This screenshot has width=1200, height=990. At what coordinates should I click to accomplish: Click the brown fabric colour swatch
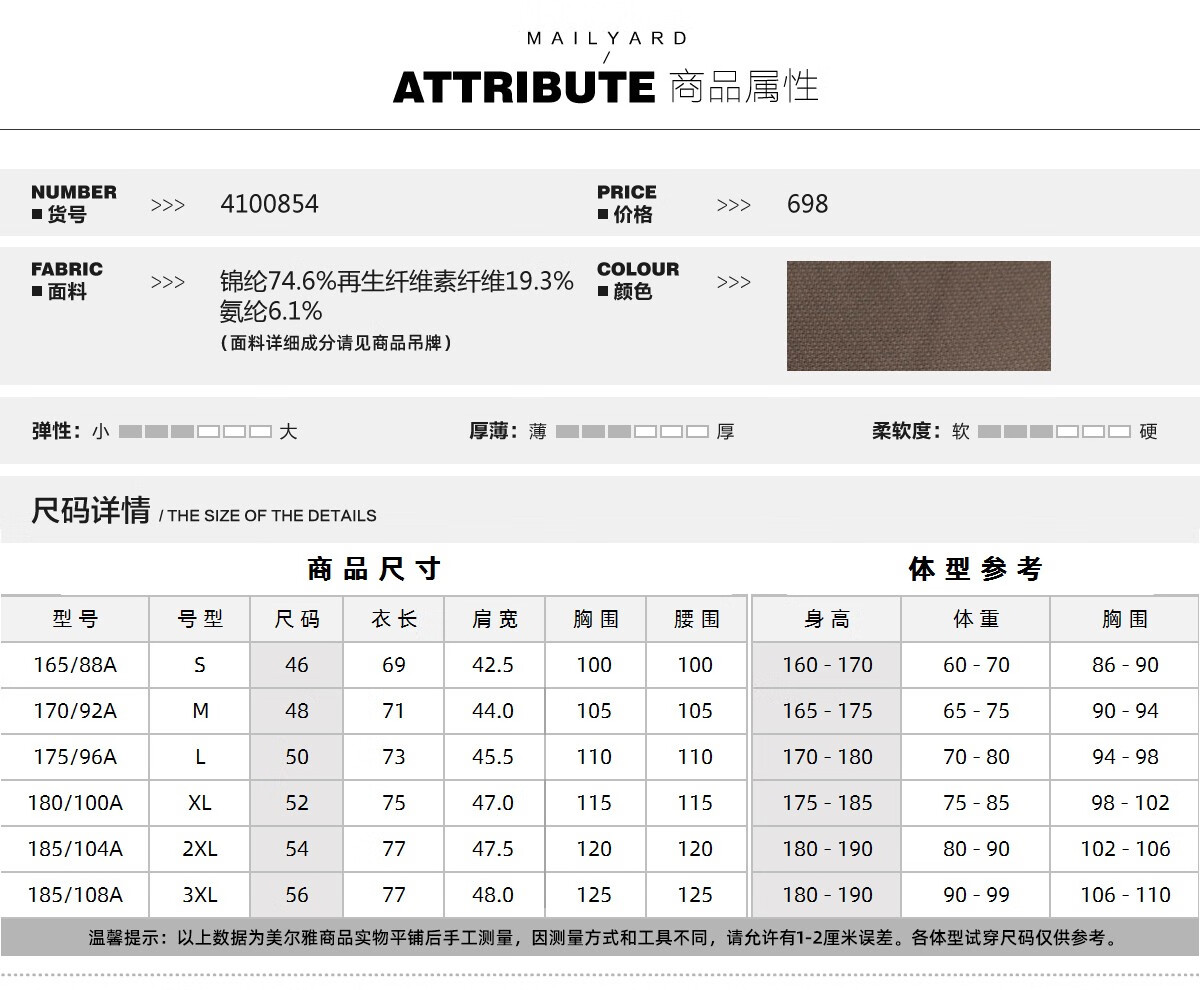918,316
